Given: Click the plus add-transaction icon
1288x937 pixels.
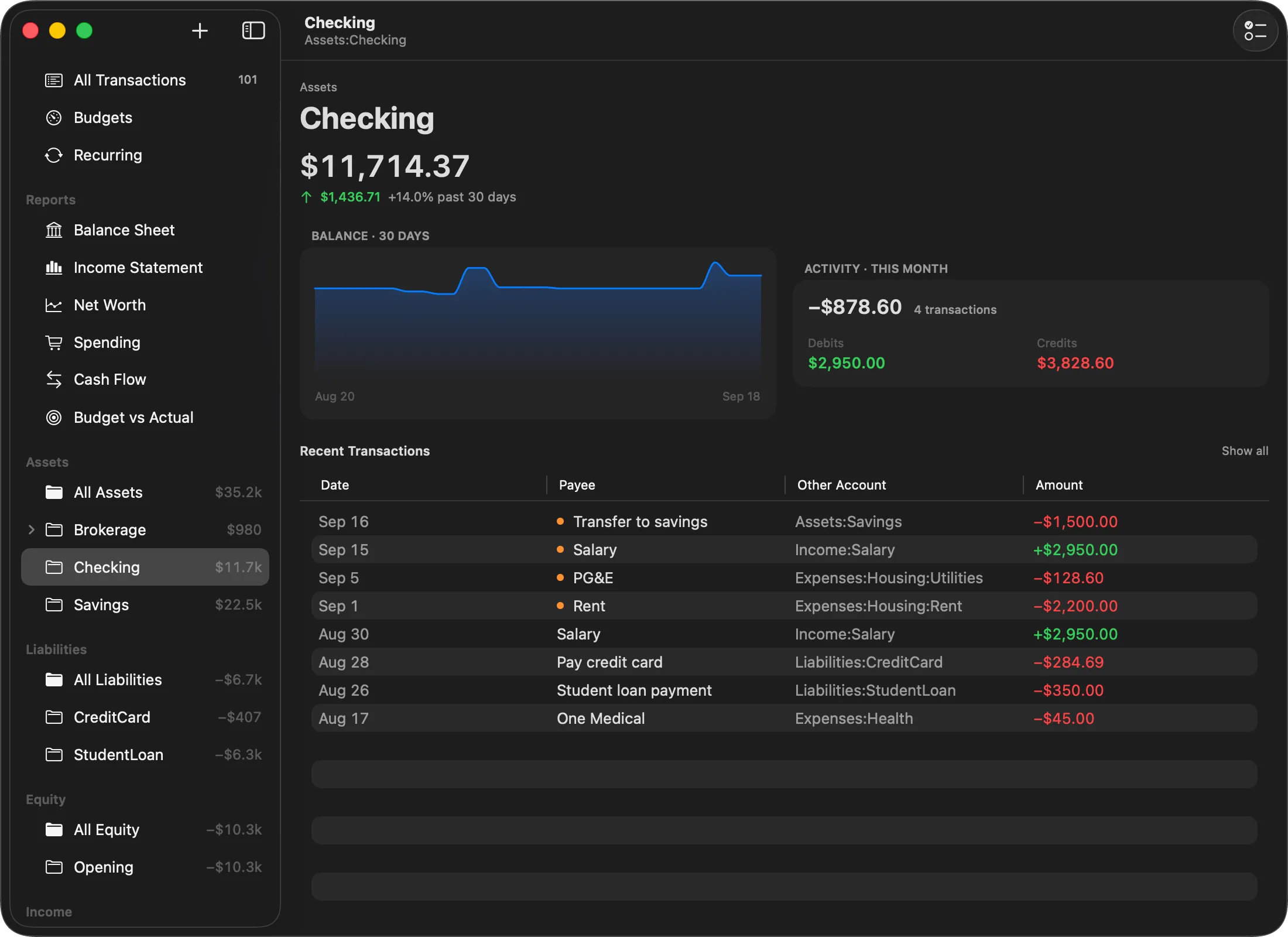Looking at the screenshot, I should (x=200, y=30).
